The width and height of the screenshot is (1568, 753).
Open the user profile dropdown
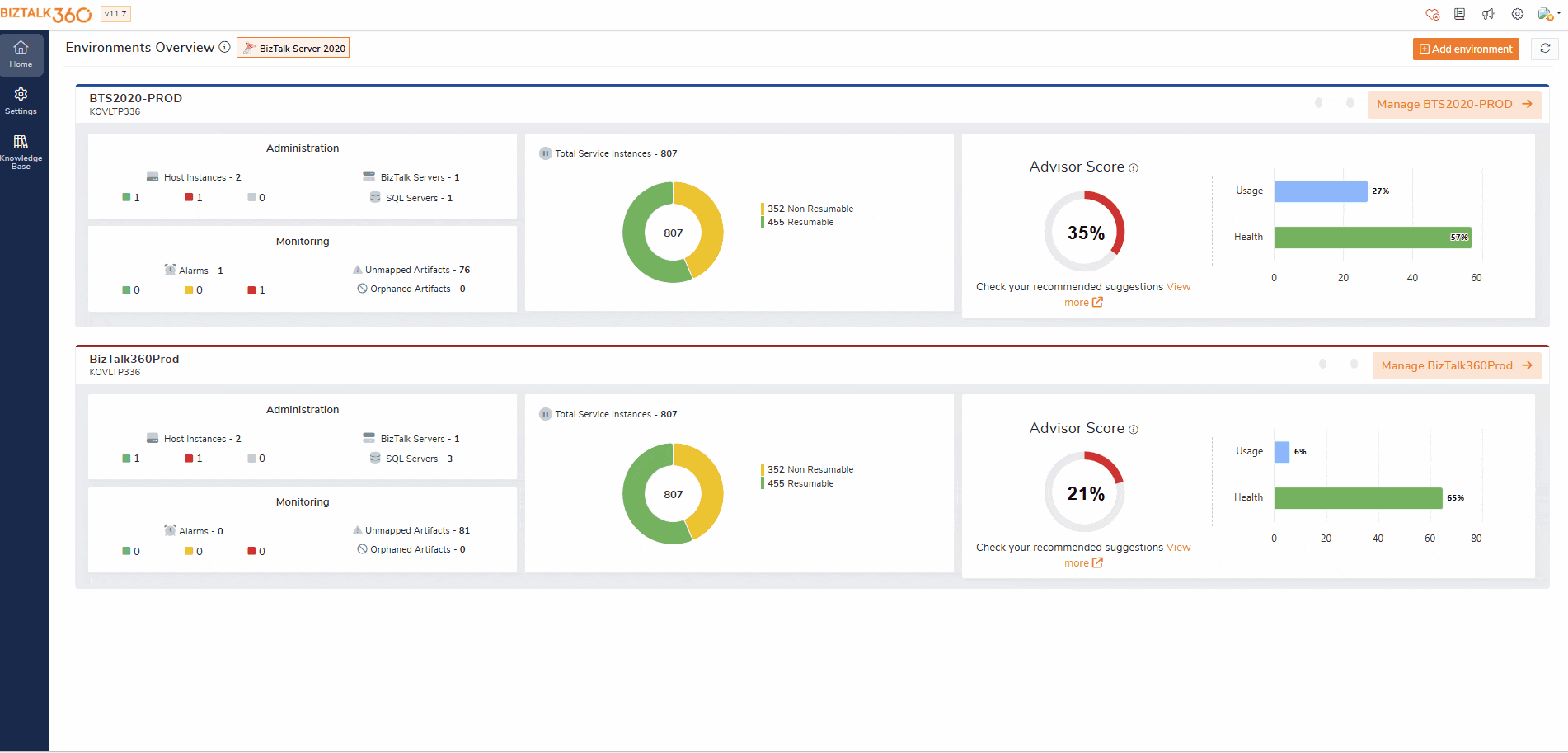[x=1548, y=14]
